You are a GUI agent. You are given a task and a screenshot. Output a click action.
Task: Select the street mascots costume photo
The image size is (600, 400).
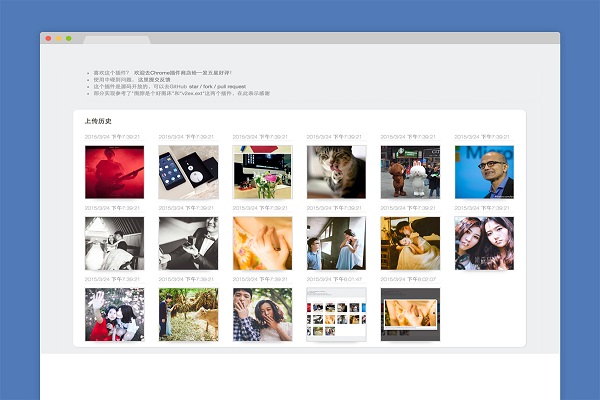click(410, 172)
